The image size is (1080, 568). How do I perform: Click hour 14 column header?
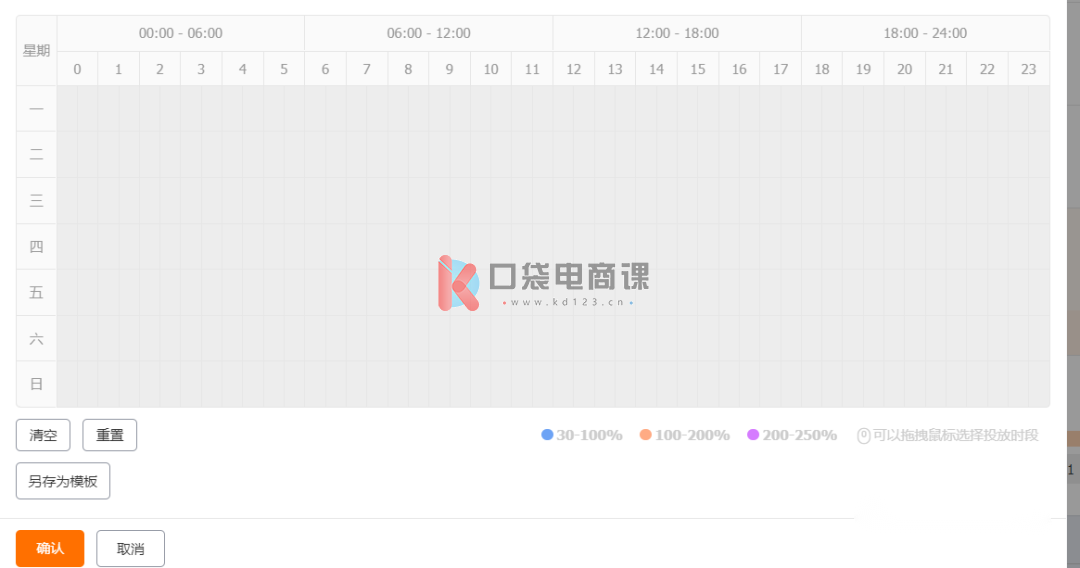[656, 69]
